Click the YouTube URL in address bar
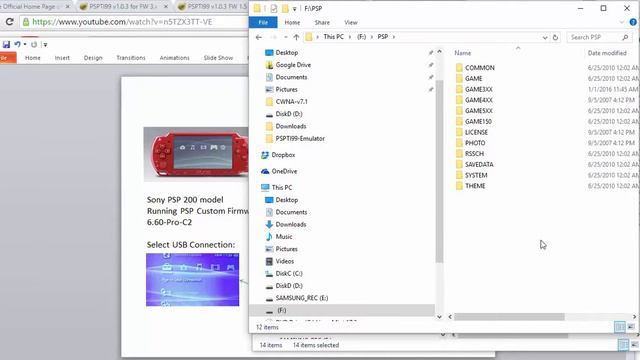 tap(122, 22)
